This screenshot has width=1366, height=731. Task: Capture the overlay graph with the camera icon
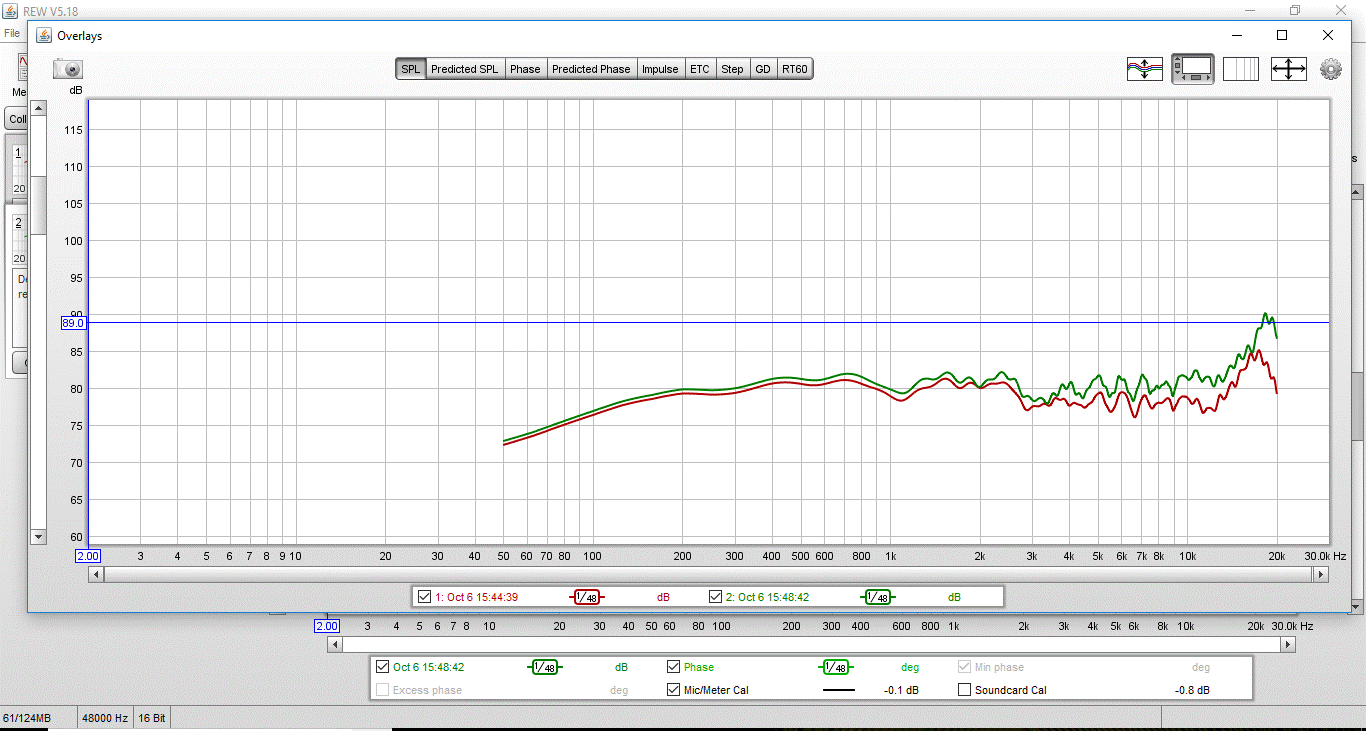coord(68,69)
